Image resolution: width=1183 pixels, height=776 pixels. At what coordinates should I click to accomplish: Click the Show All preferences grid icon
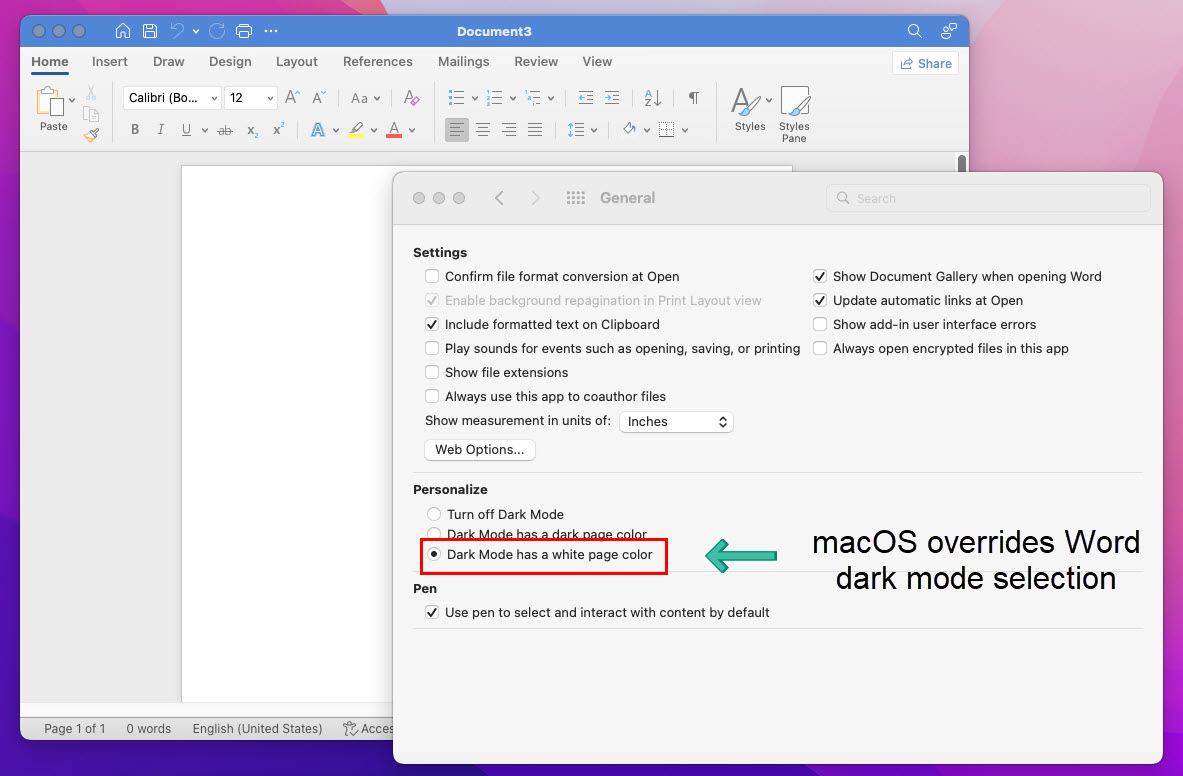(575, 198)
